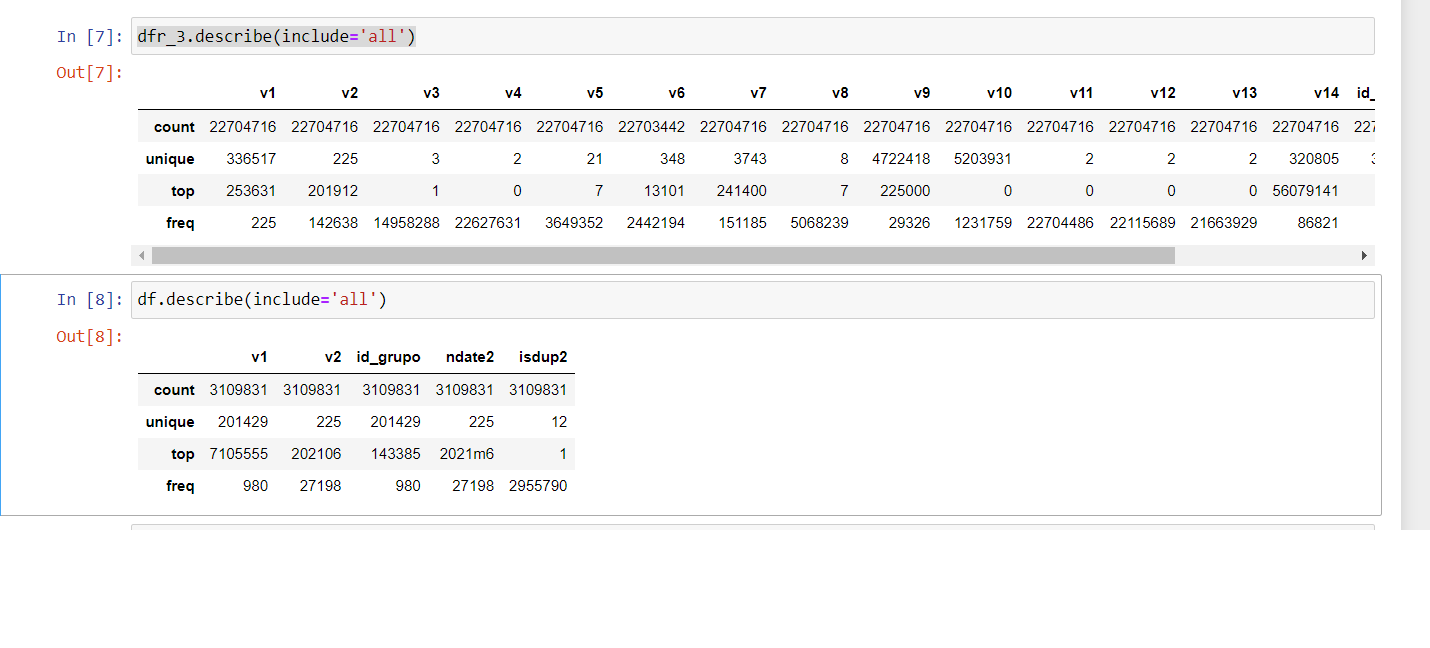Screen dimensions: 1430x648
Task: Click the ndate2 column header in Out[8]
Action: pos(469,357)
